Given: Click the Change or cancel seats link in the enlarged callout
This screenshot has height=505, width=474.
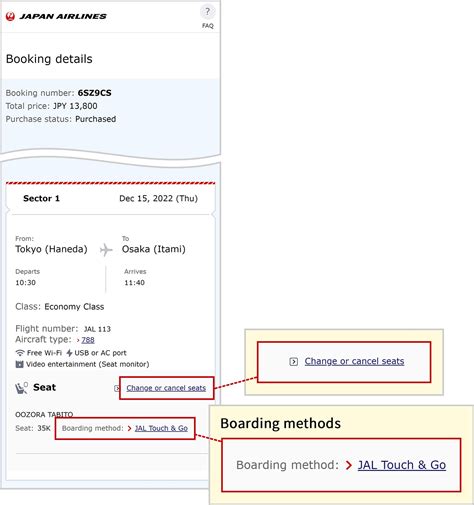Looking at the screenshot, I should pyautogui.click(x=354, y=361).
